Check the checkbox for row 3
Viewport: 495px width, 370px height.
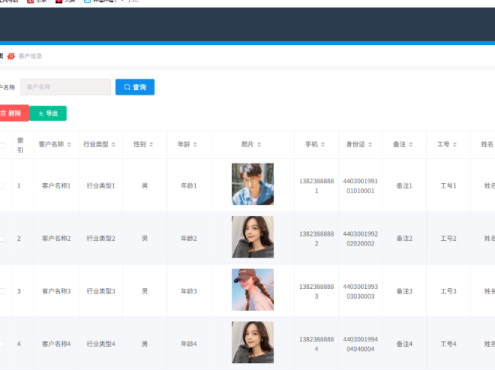(x=2, y=291)
